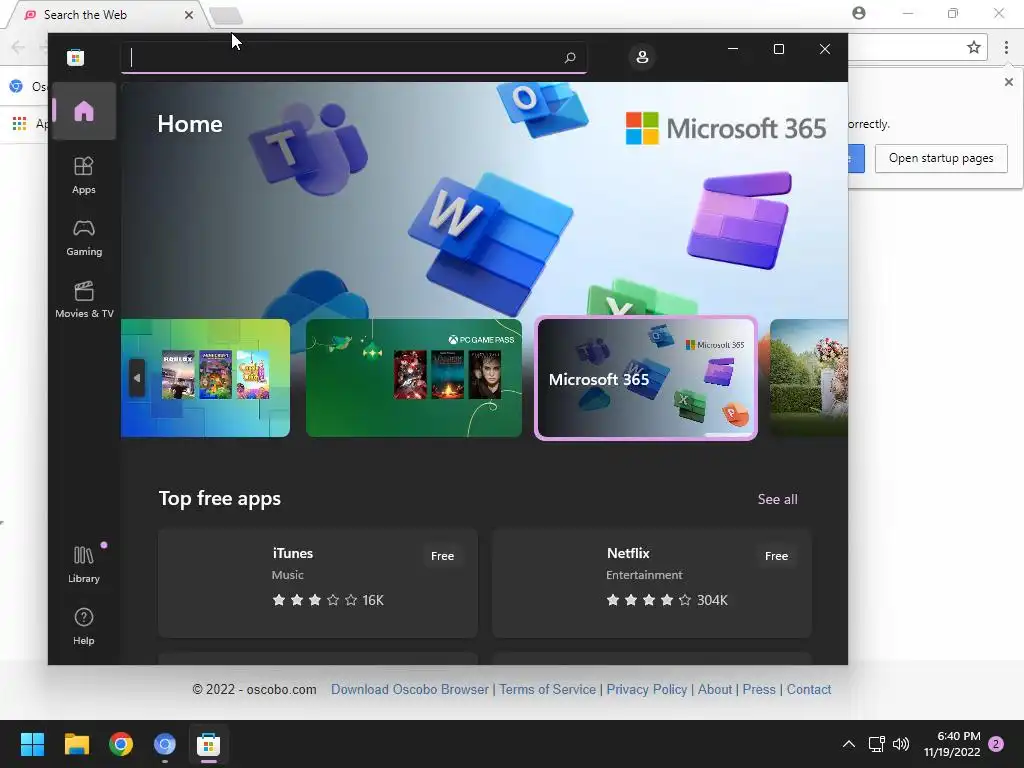The image size is (1024, 768).
Task: Open Privacy Policy footer link
Action: (647, 689)
